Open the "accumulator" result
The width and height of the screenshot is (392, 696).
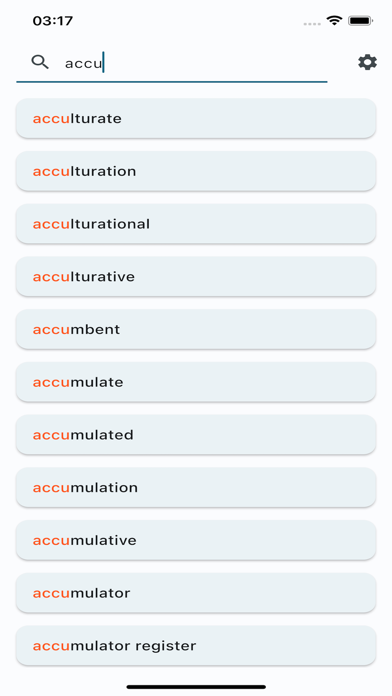click(x=196, y=593)
